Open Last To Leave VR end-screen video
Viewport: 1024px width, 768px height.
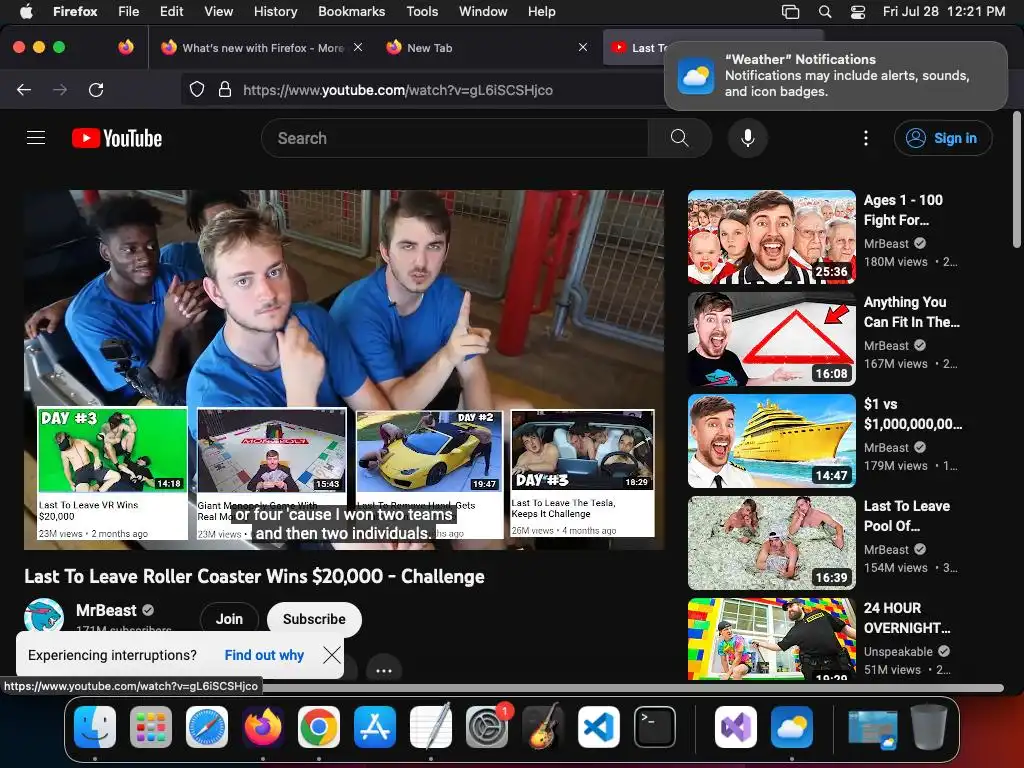coord(112,473)
